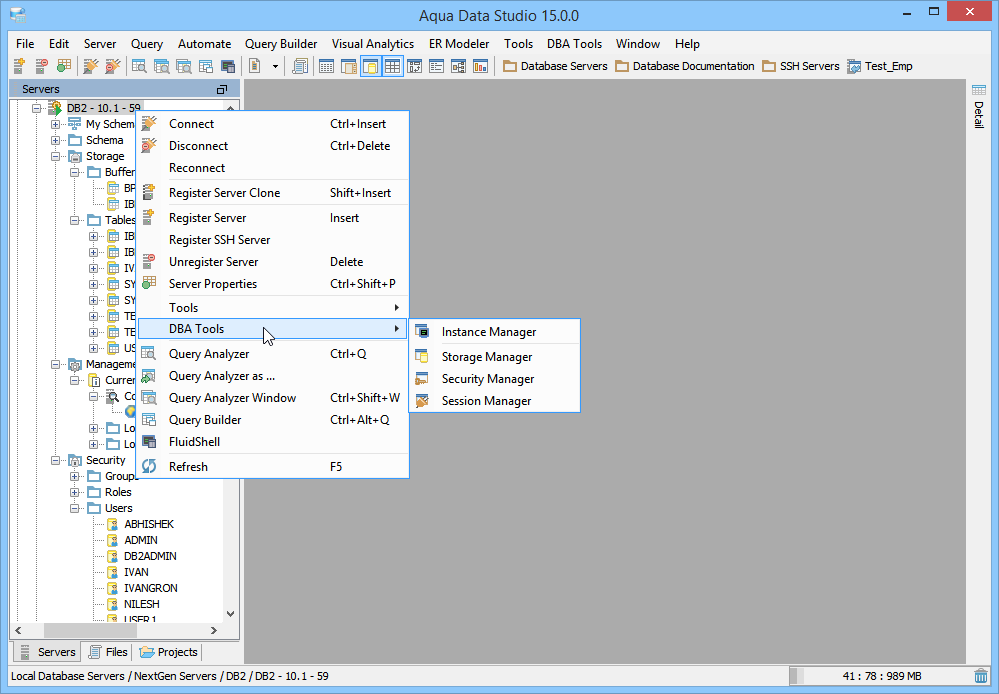The height and width of the screenshot is (694, 999).
Task: Click the scroll down arrow in Servers tree
Action: 231,614
